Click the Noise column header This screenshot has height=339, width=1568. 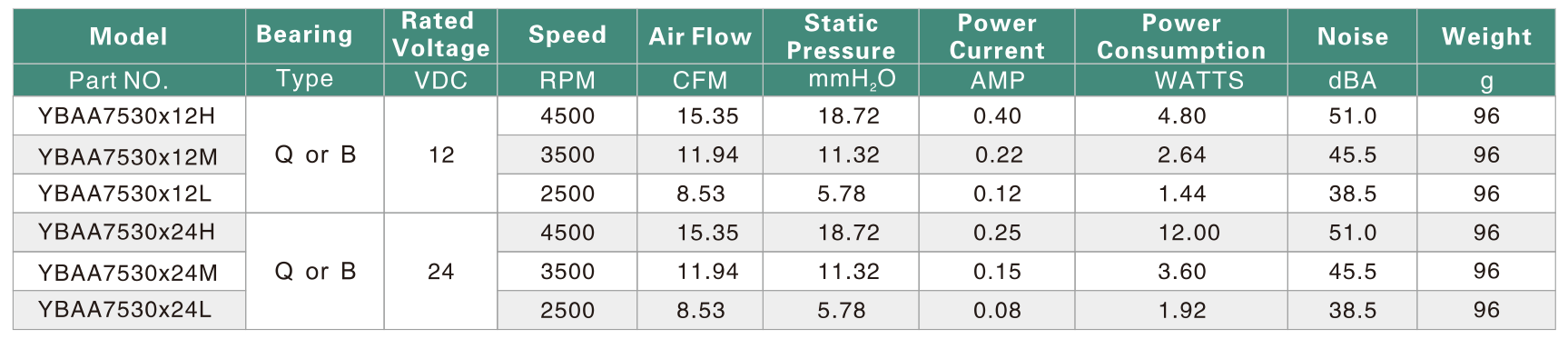coord(1353,36)
